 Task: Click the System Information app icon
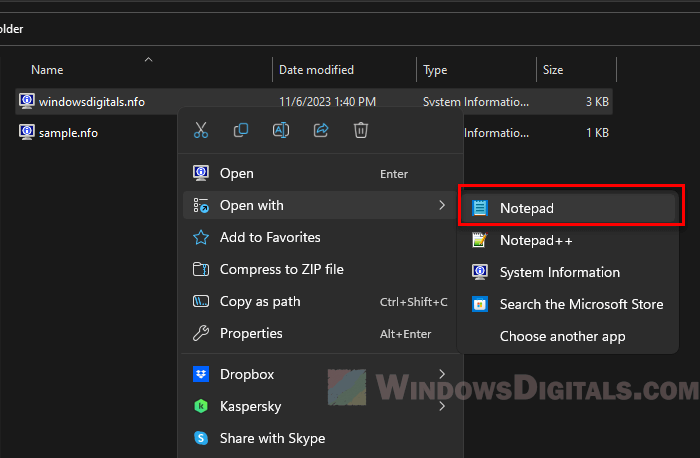pyautogui.click(x=480, y=272)
